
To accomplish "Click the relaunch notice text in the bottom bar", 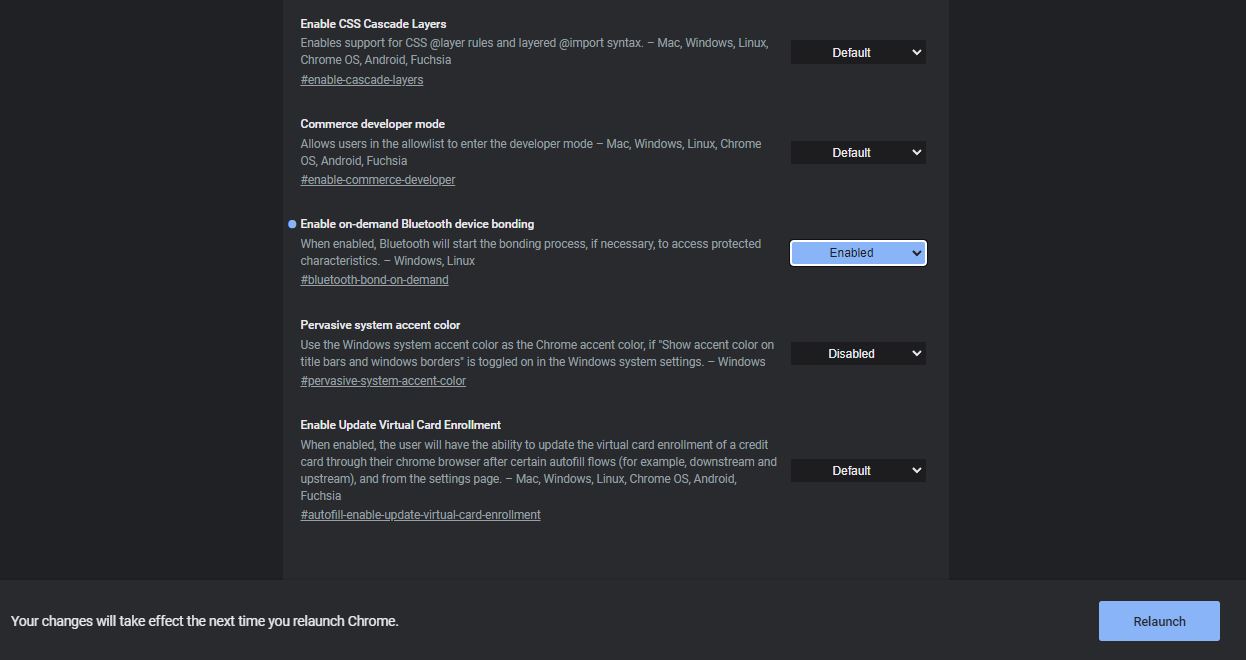I will pos(205,621).
